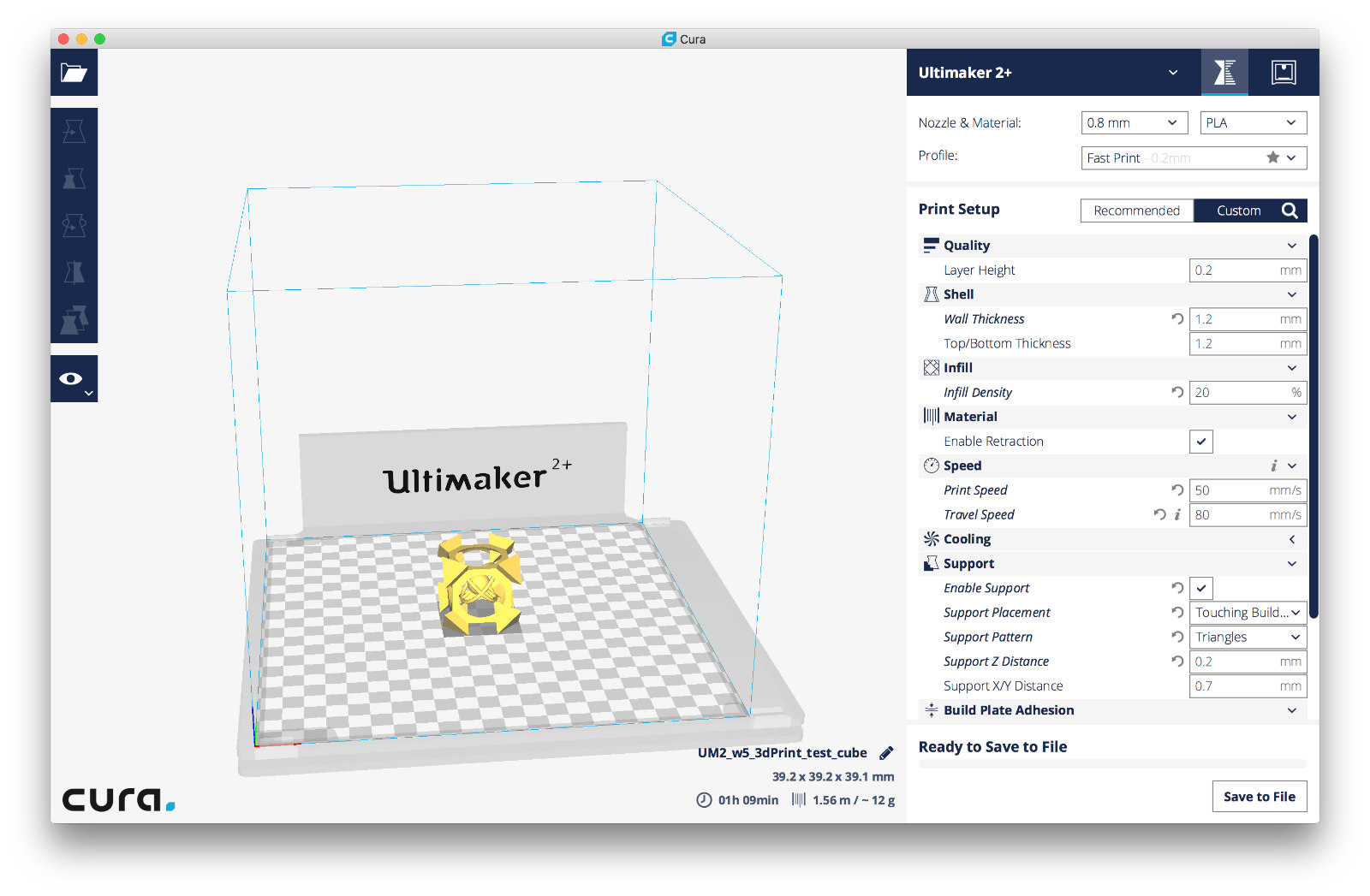The image size is (1370, 896).
Task: Reset Enable Support with revert arrow
Action: (x=1177, y=588)
